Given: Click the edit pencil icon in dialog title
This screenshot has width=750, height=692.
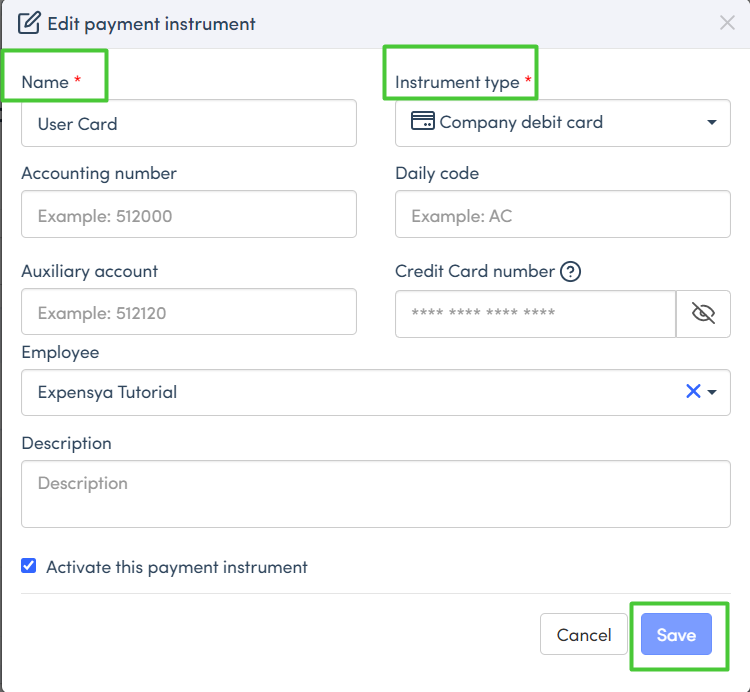Looking at the screenshot, I should (30, 23).
